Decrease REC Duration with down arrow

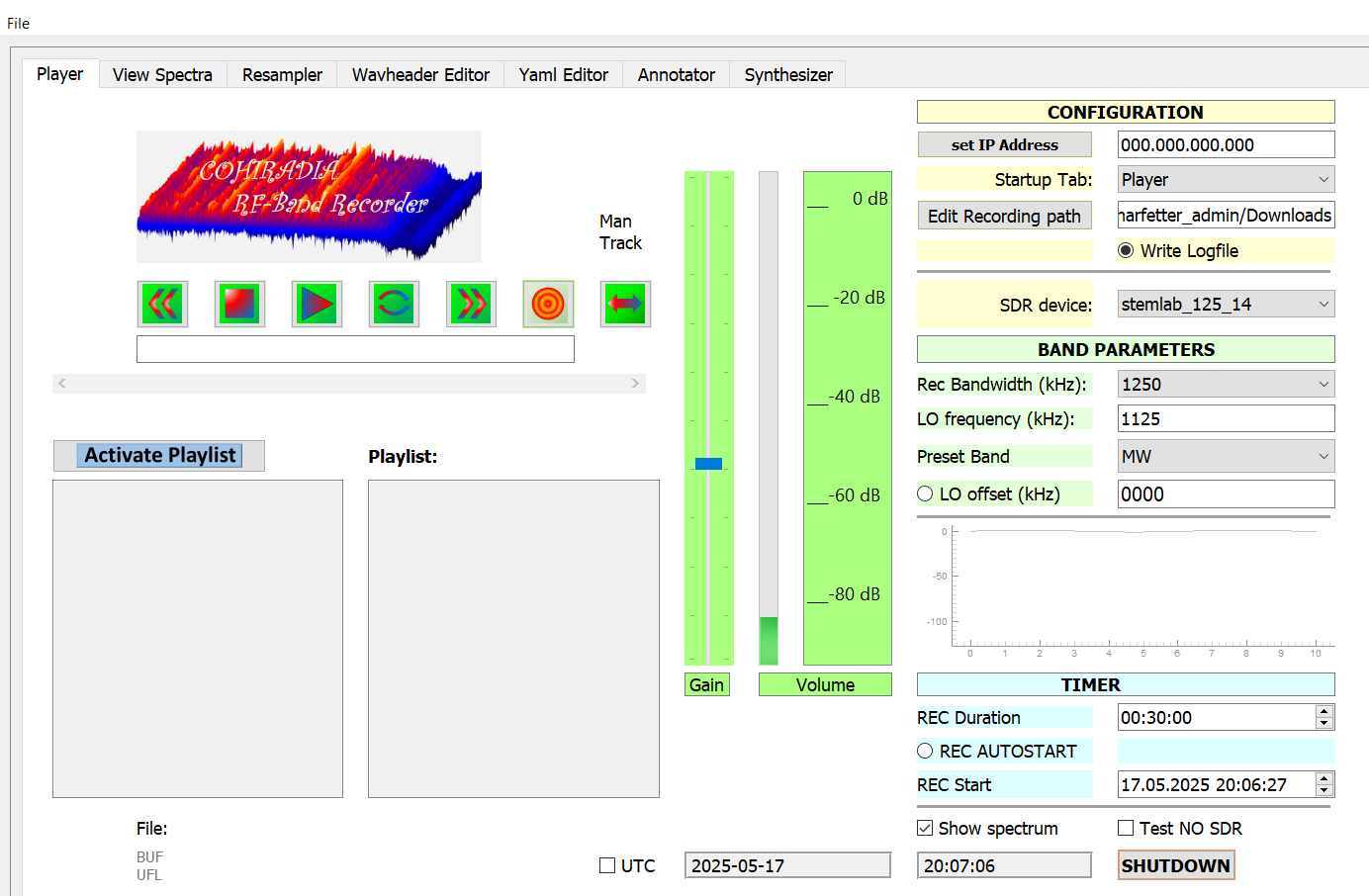coord(1324,723)
